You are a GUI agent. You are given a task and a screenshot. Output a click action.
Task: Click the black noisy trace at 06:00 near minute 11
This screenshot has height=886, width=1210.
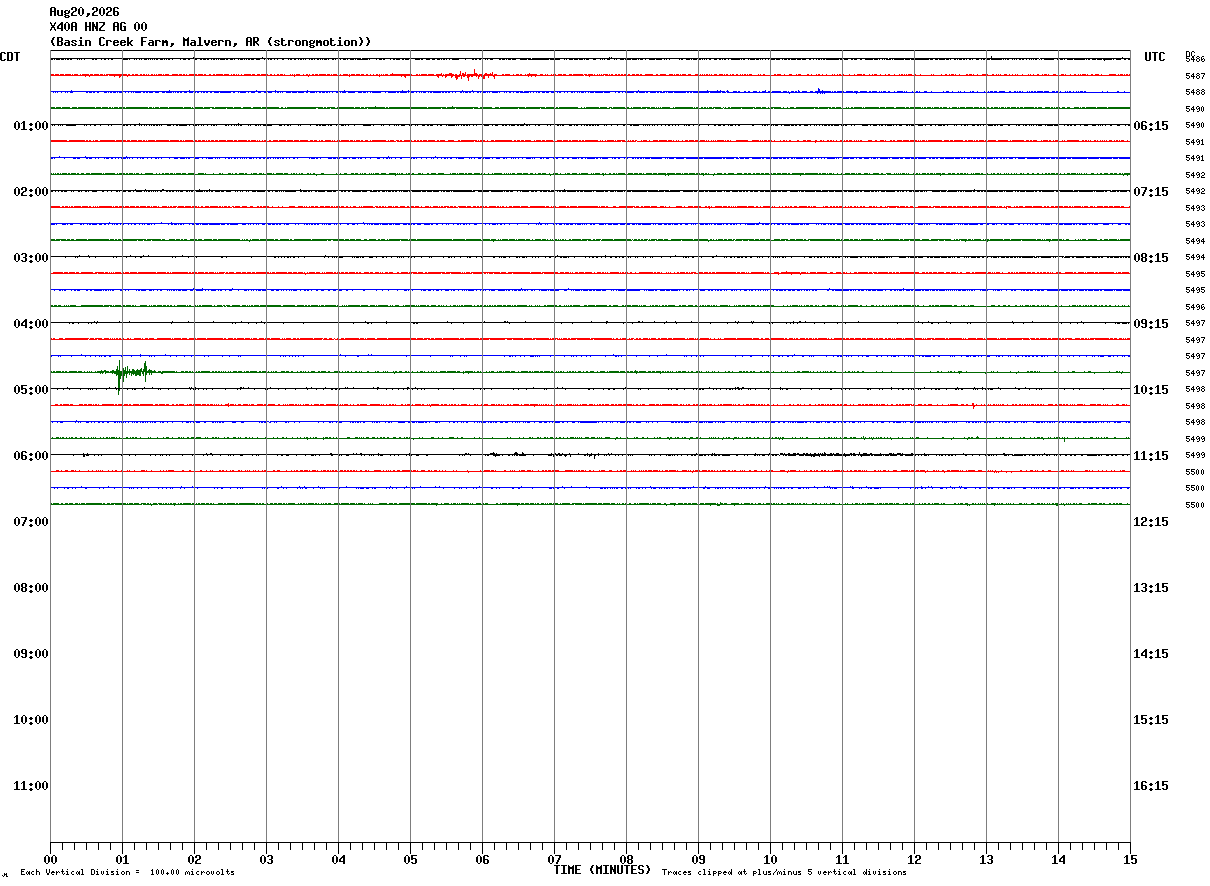840,454
